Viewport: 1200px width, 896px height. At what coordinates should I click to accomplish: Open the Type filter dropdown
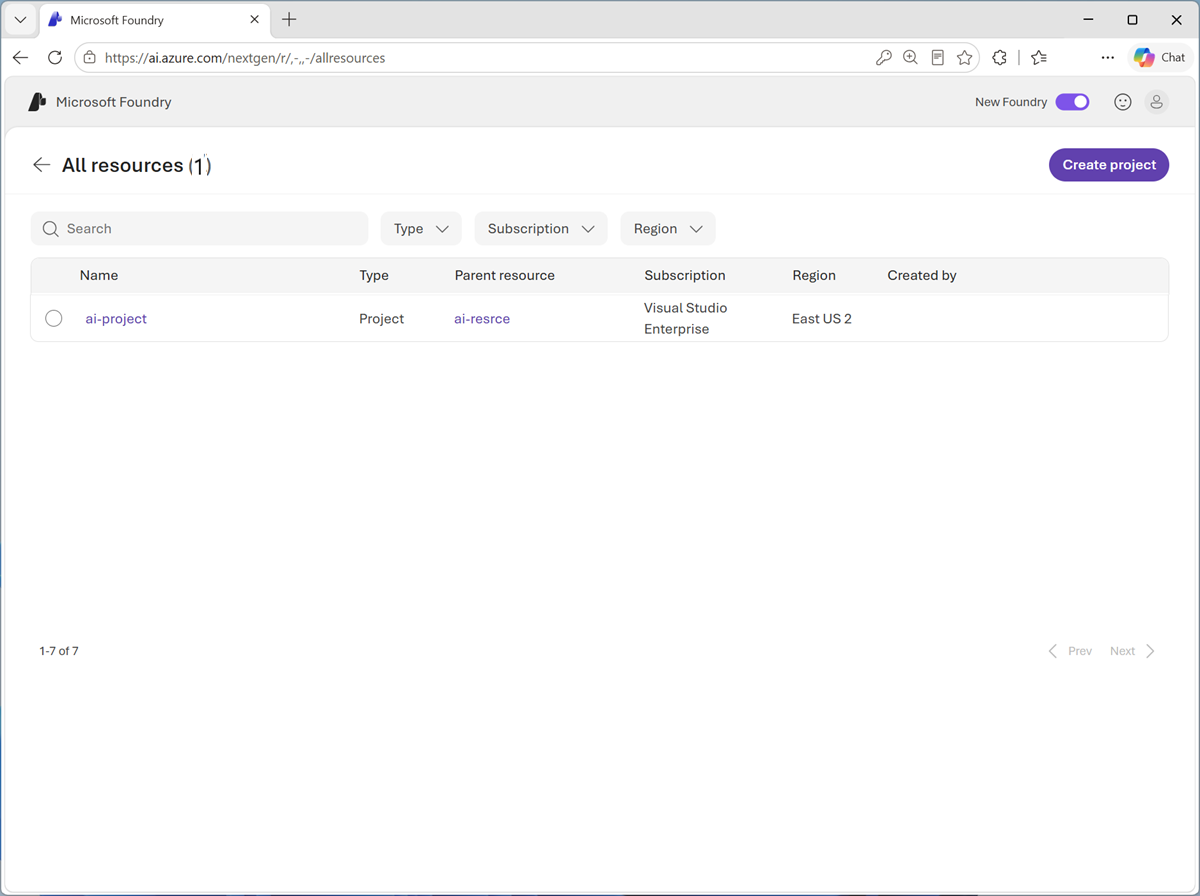tap(421, 229)
